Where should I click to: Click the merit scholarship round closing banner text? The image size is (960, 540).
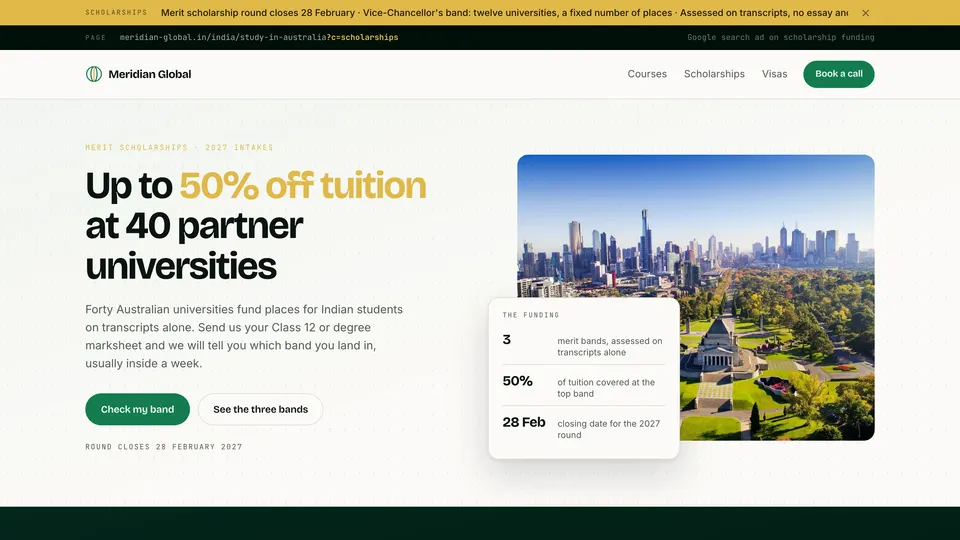[504, 13]
